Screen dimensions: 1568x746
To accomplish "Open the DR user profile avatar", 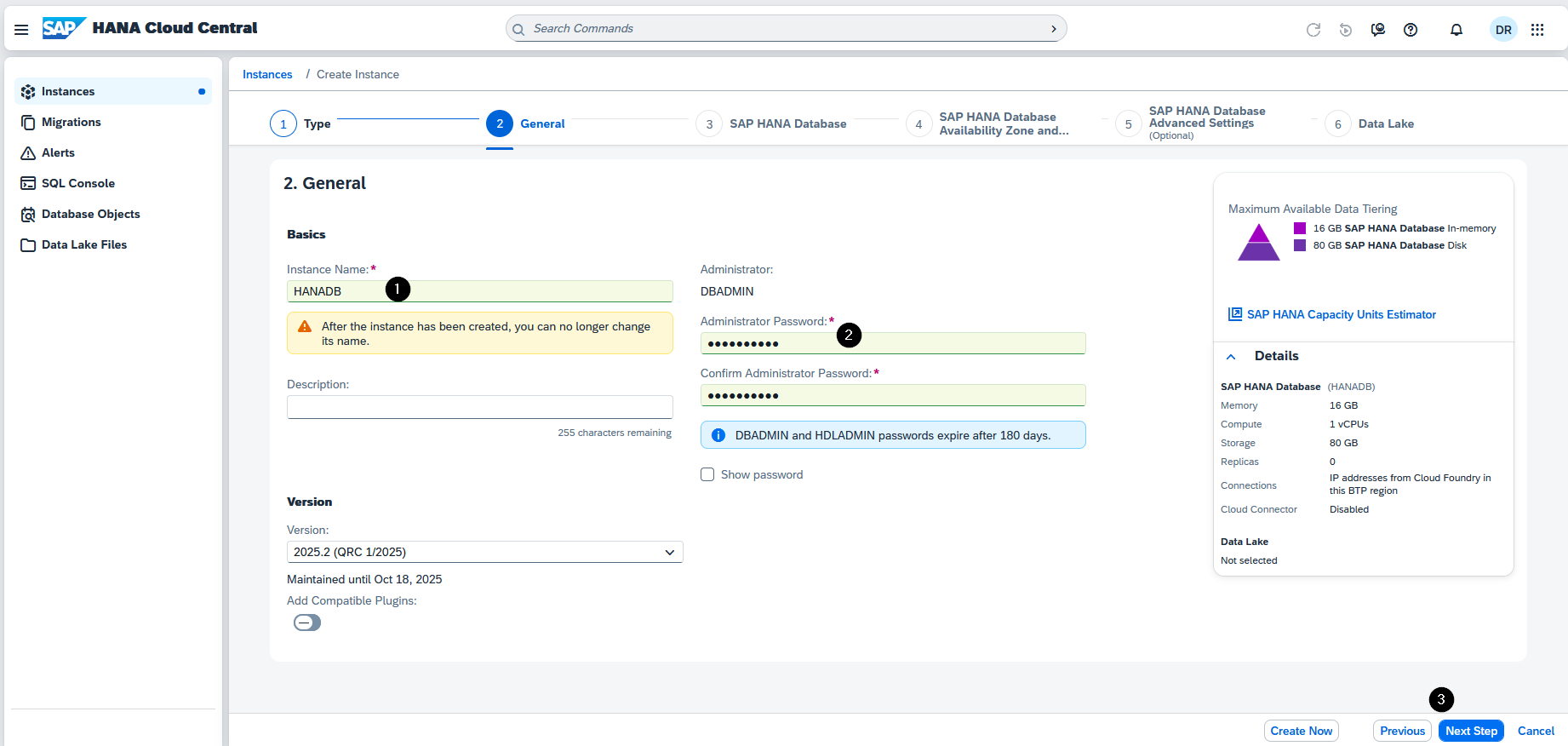I will pos(1504,30).
